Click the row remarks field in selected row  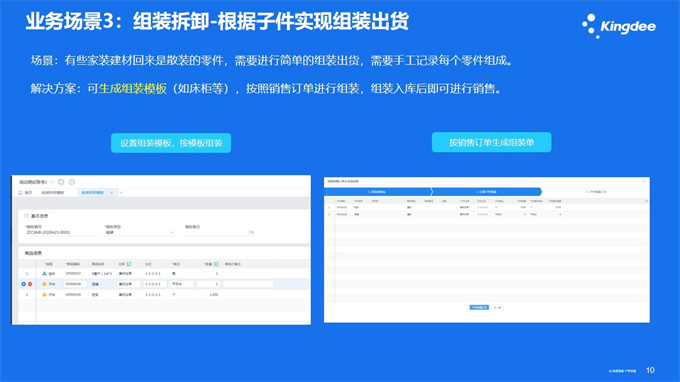tap(248, 284)
